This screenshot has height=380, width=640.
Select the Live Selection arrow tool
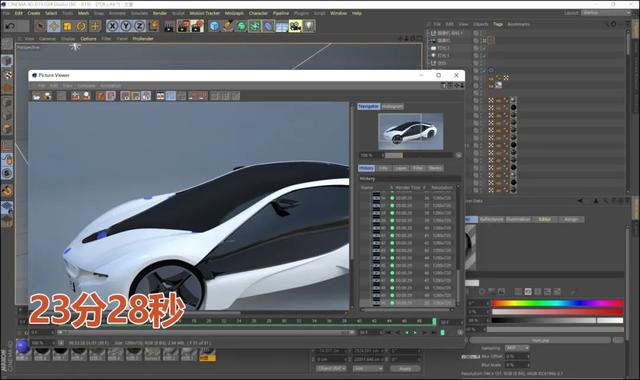(x=40, y=26)
